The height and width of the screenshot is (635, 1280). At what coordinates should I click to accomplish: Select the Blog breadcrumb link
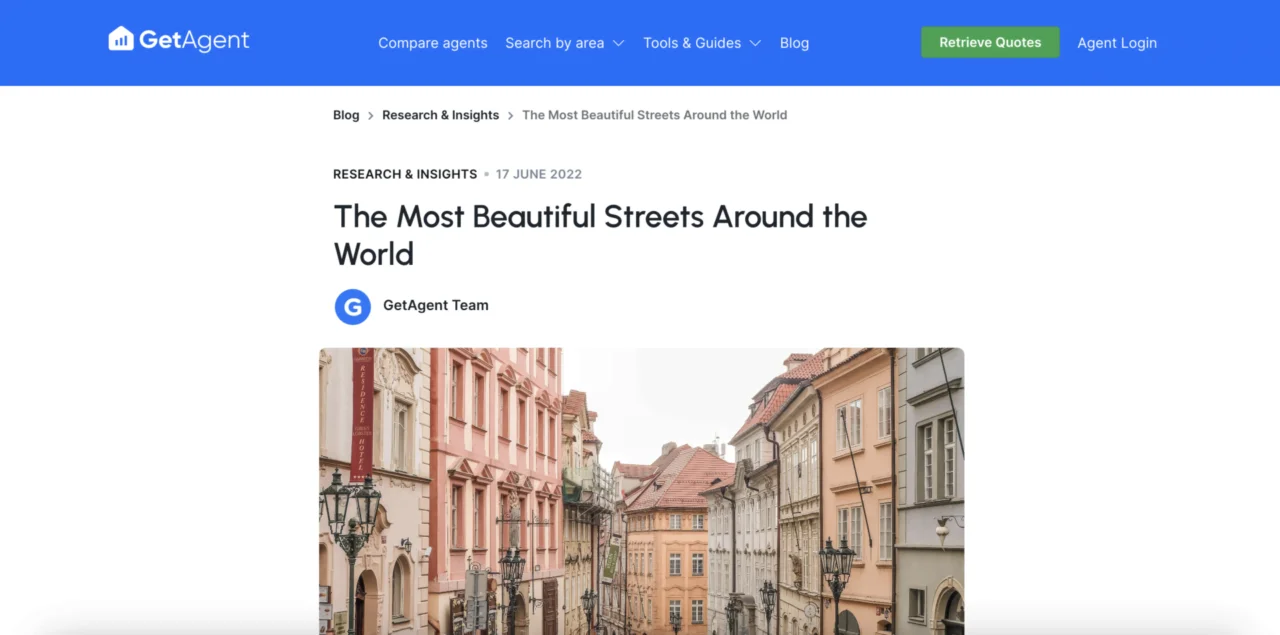click(x=346, y=115)
